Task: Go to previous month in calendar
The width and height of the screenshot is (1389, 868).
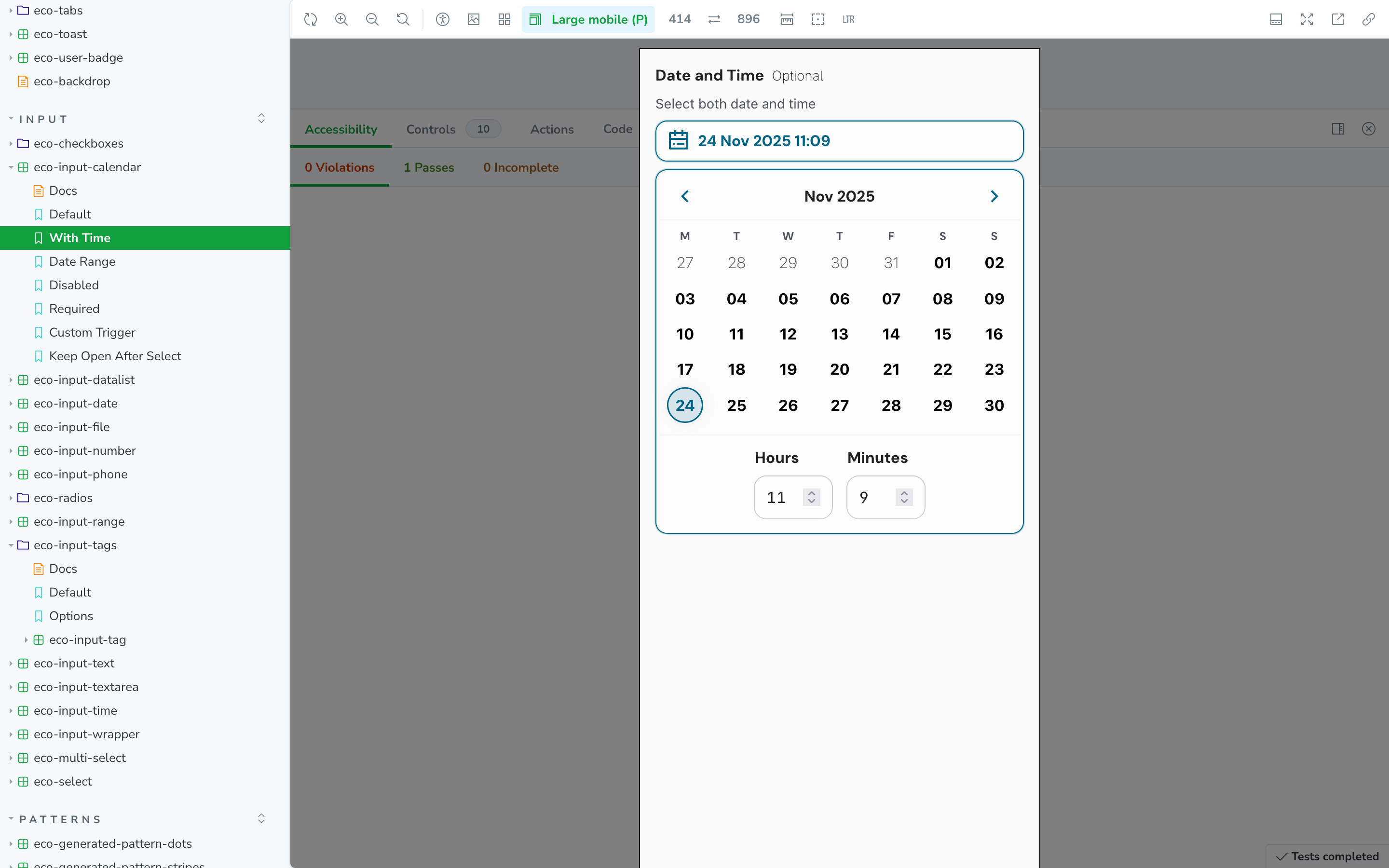Action: [685, 196]
